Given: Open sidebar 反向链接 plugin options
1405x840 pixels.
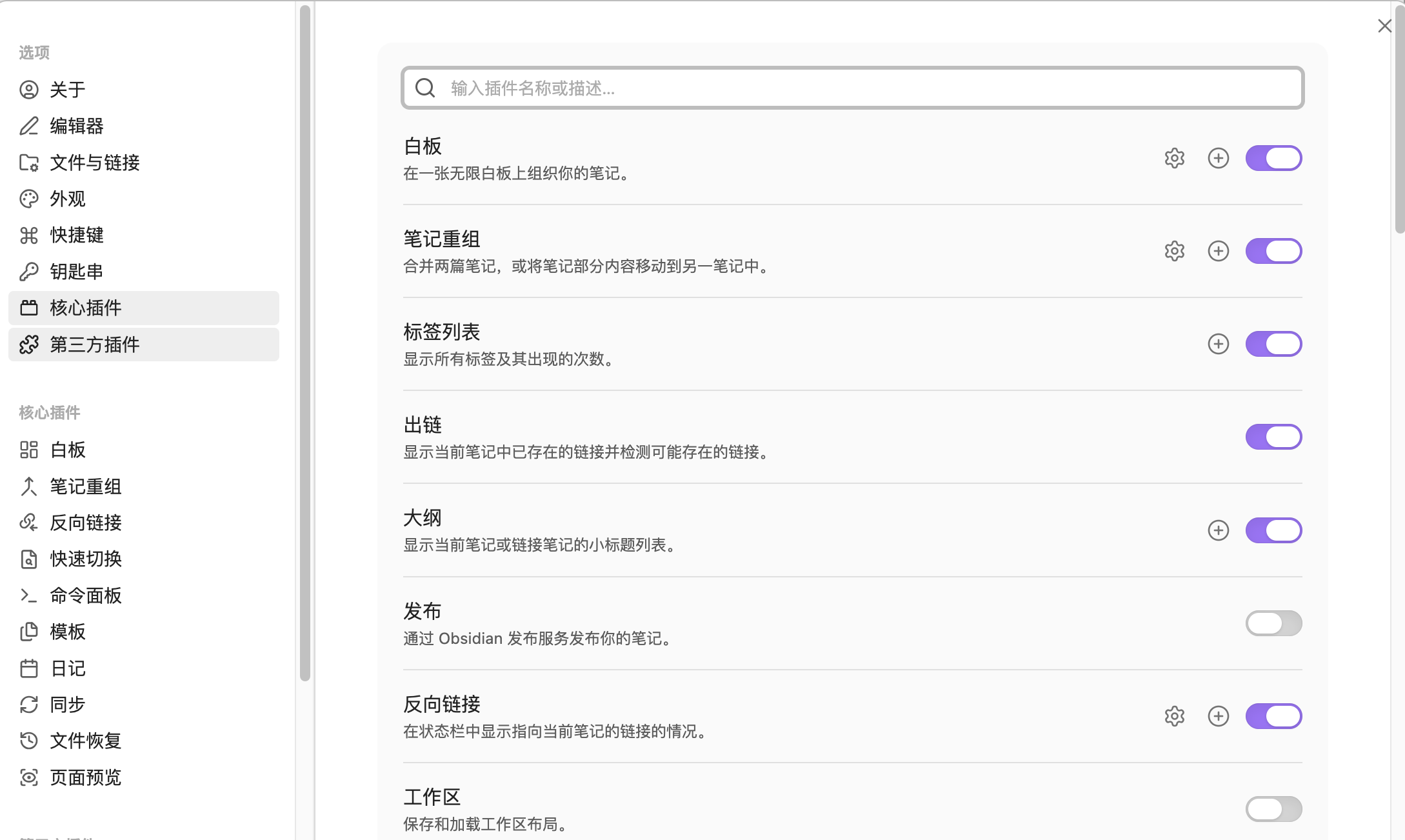Looking at the screenshot, I should [144, 523].
